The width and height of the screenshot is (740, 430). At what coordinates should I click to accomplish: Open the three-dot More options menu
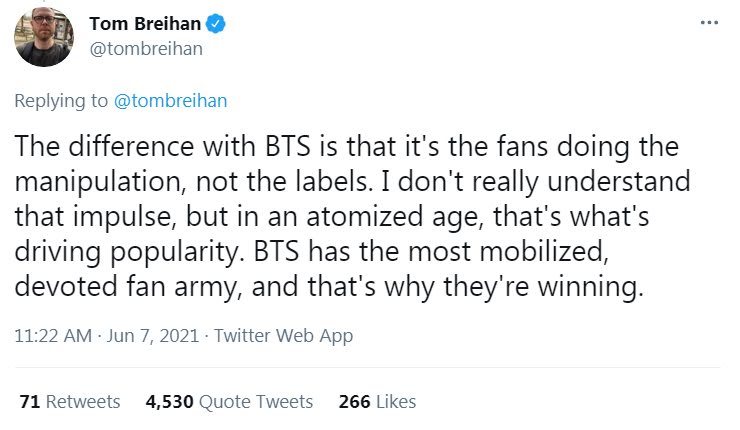click(x=709, y=22)
